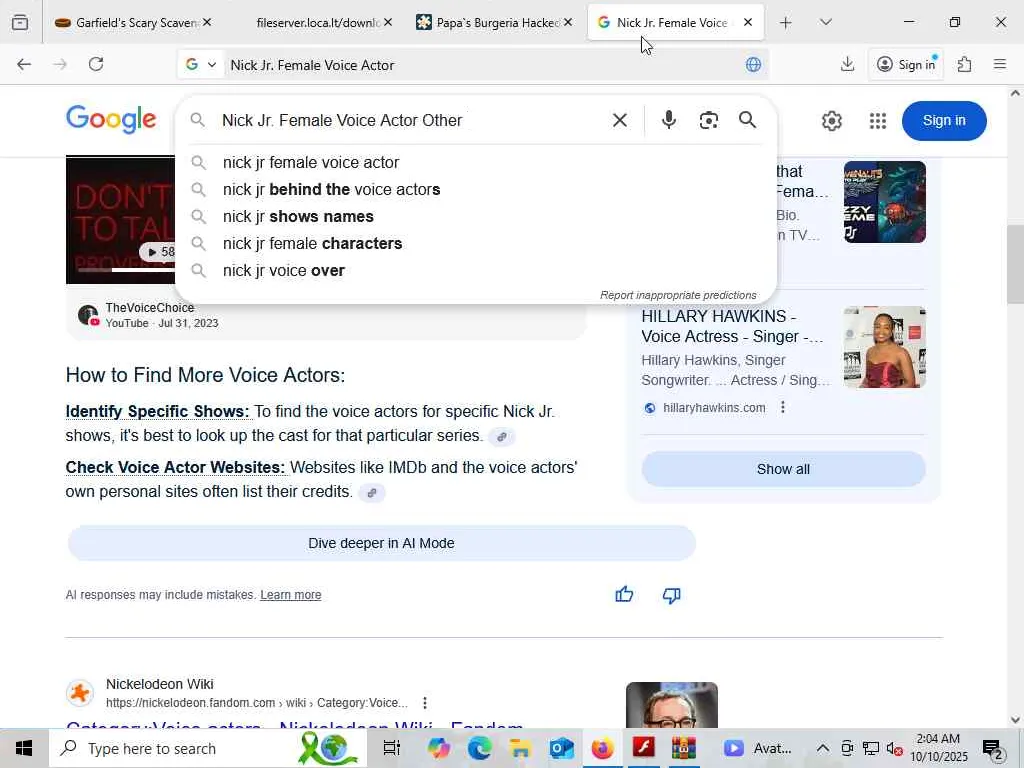The image size is (1024, 768).
Task: Close the fileserver.loca.lt tab
Action: point(388,23)
